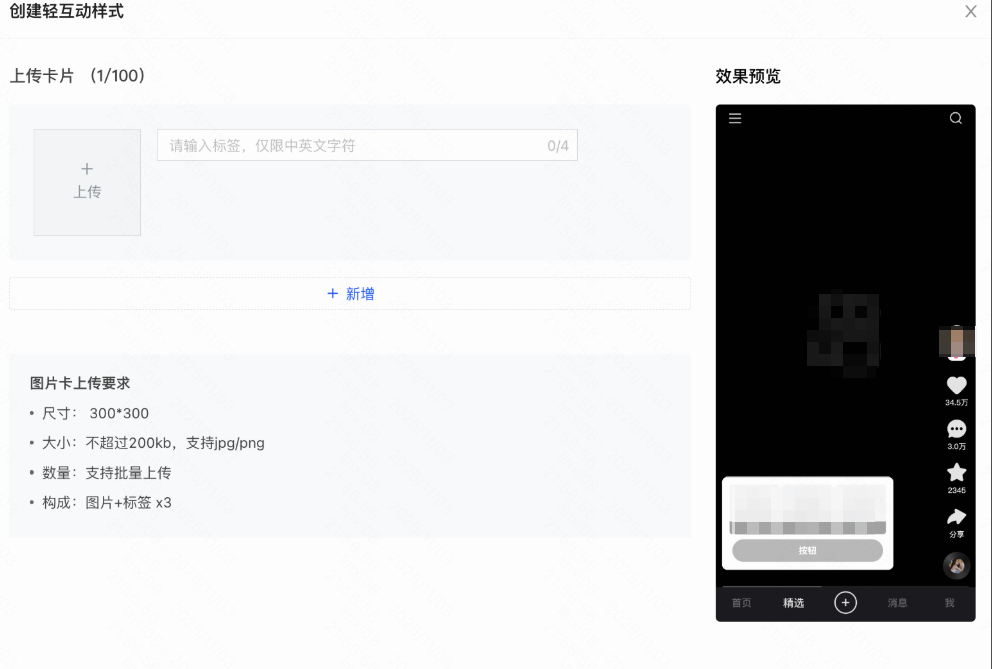
Task: Focus the label input field 请输入标签
Action: [355, 146]
